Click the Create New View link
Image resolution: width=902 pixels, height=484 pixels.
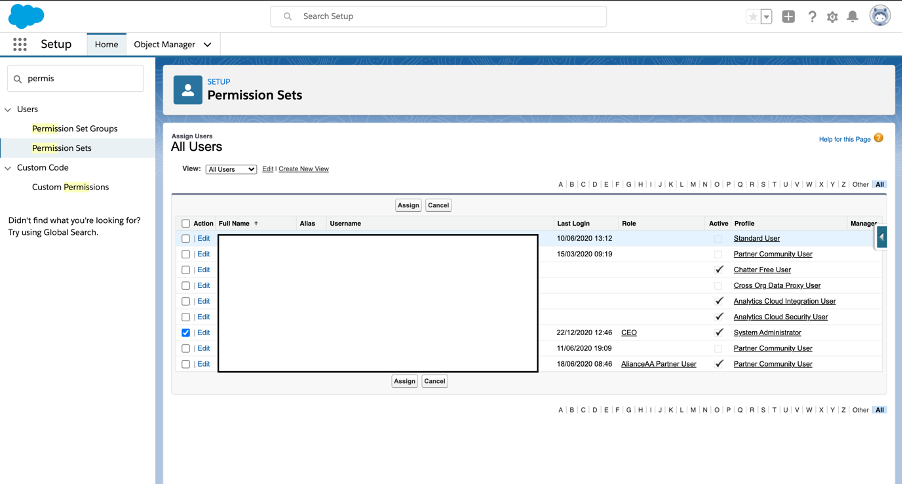click(304, 169)
